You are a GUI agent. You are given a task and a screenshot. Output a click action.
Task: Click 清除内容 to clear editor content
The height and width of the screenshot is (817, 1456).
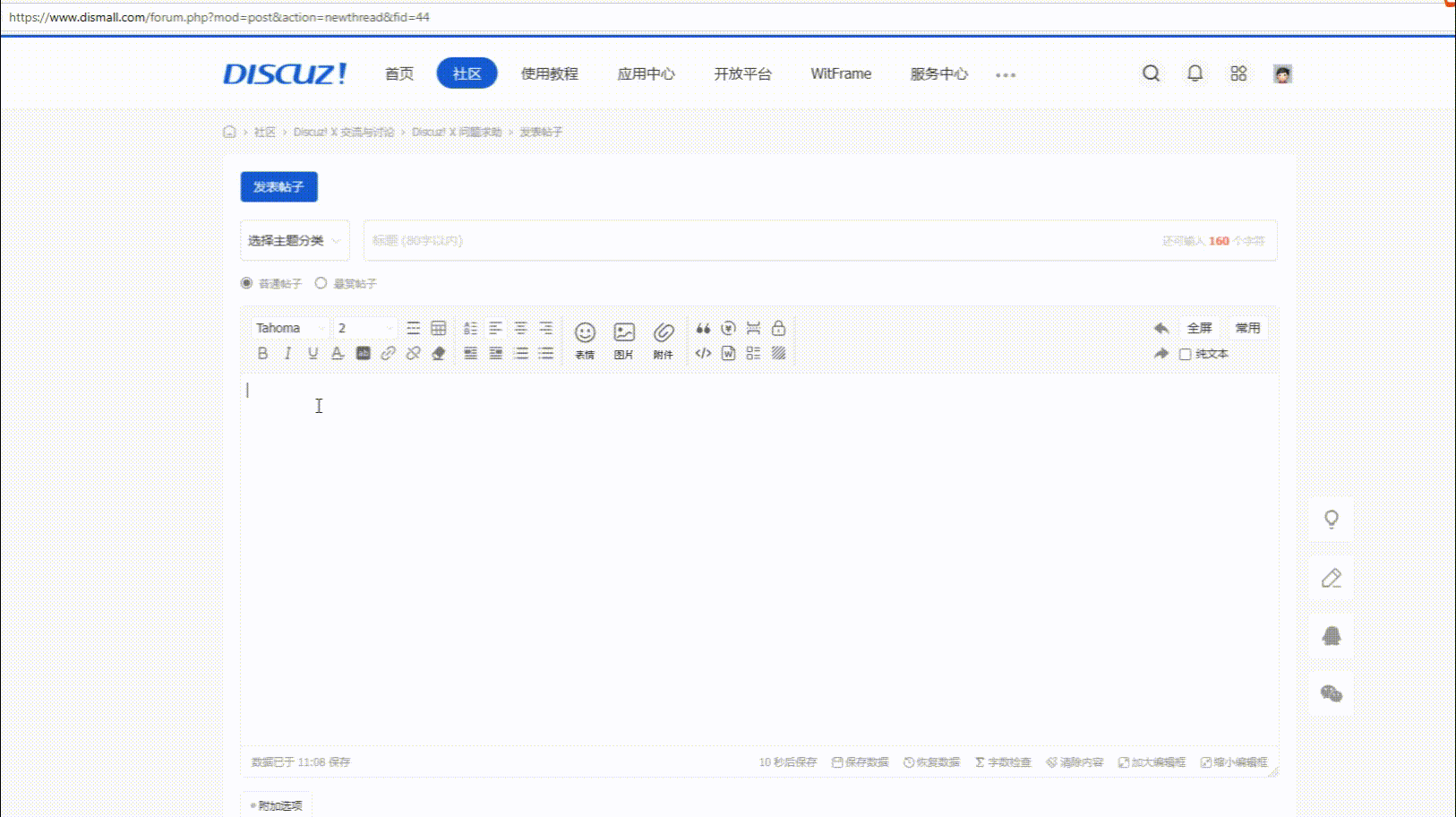point(1075,762)
